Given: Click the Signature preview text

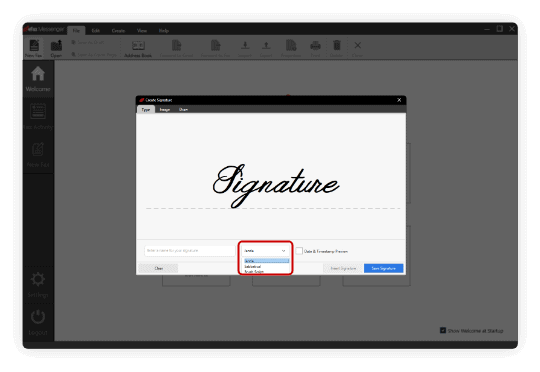Looking at the screenshot, I should [276, 186].
